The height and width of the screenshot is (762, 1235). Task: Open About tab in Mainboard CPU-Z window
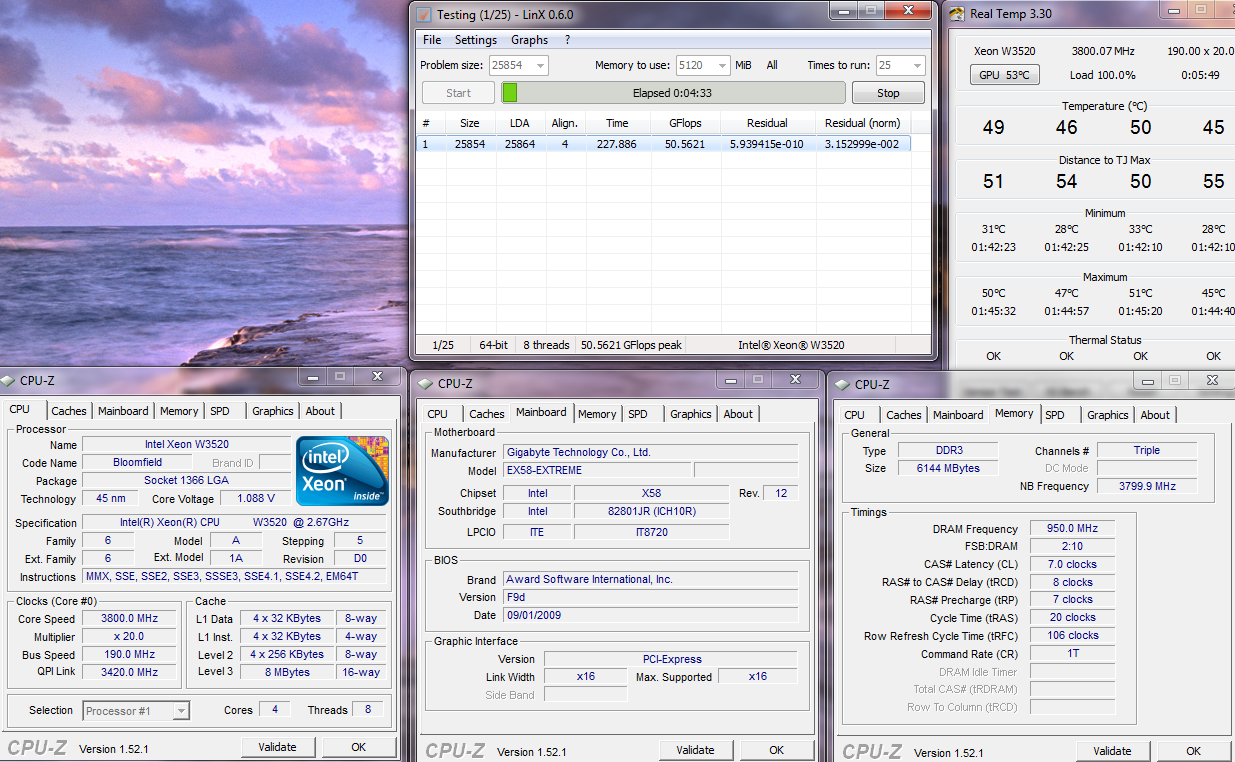[x=738, y=414]
